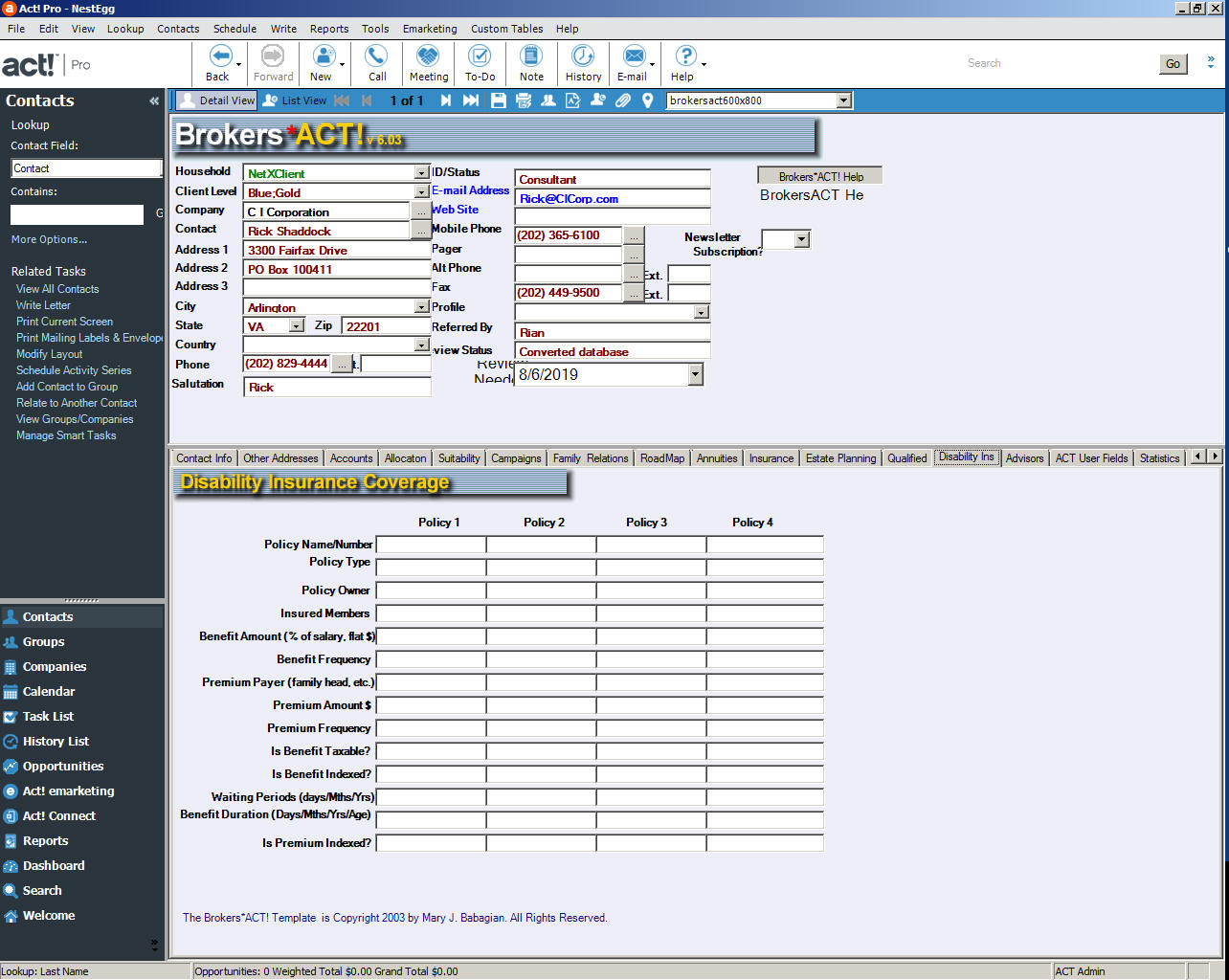The height and width of the screenshot is (980, 1229).
Task: Open the review date 8/6/2019 dropdown
Action: click(x=696, y=375)
